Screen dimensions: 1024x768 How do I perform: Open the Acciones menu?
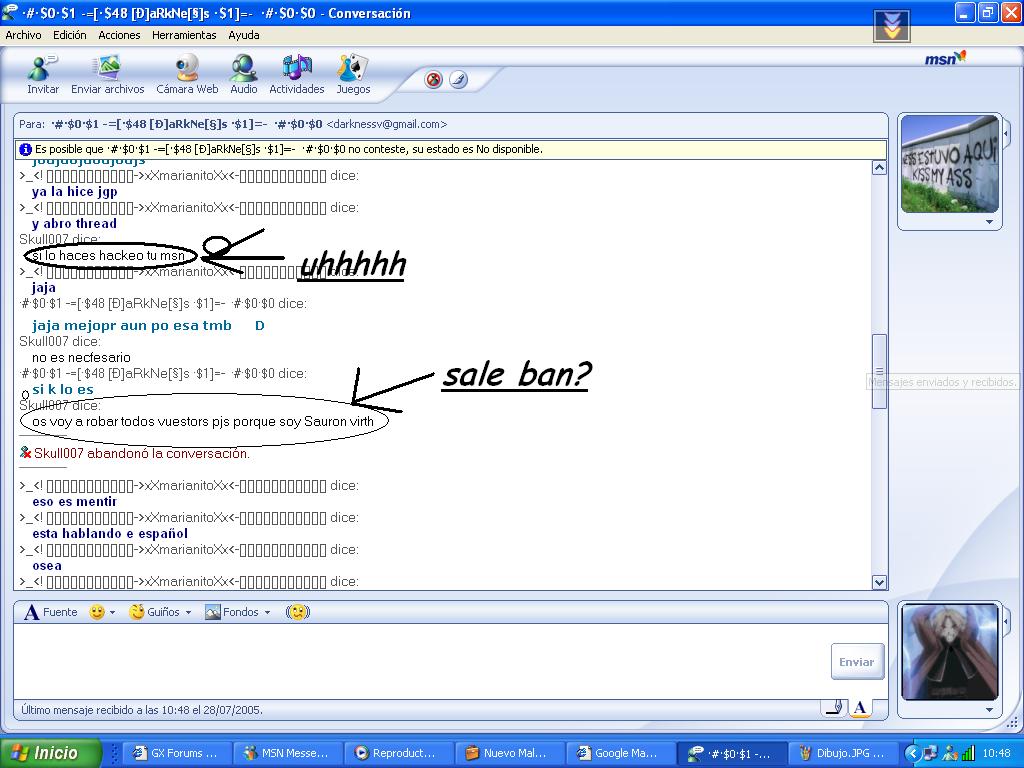tap(119, 35)
